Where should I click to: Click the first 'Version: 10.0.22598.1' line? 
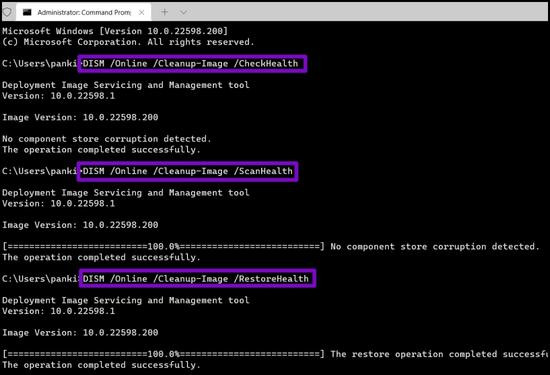point(59,96)
